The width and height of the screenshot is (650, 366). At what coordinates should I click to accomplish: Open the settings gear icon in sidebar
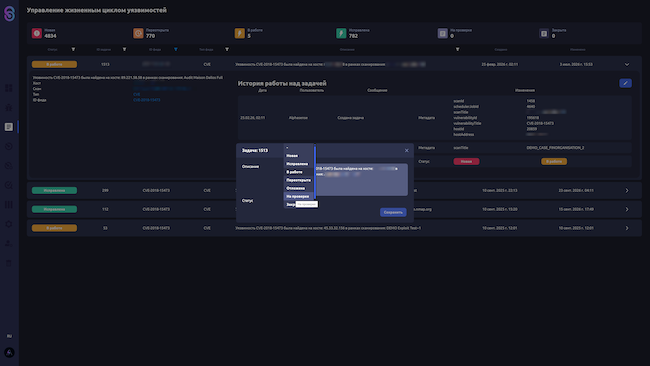point(9,224)
